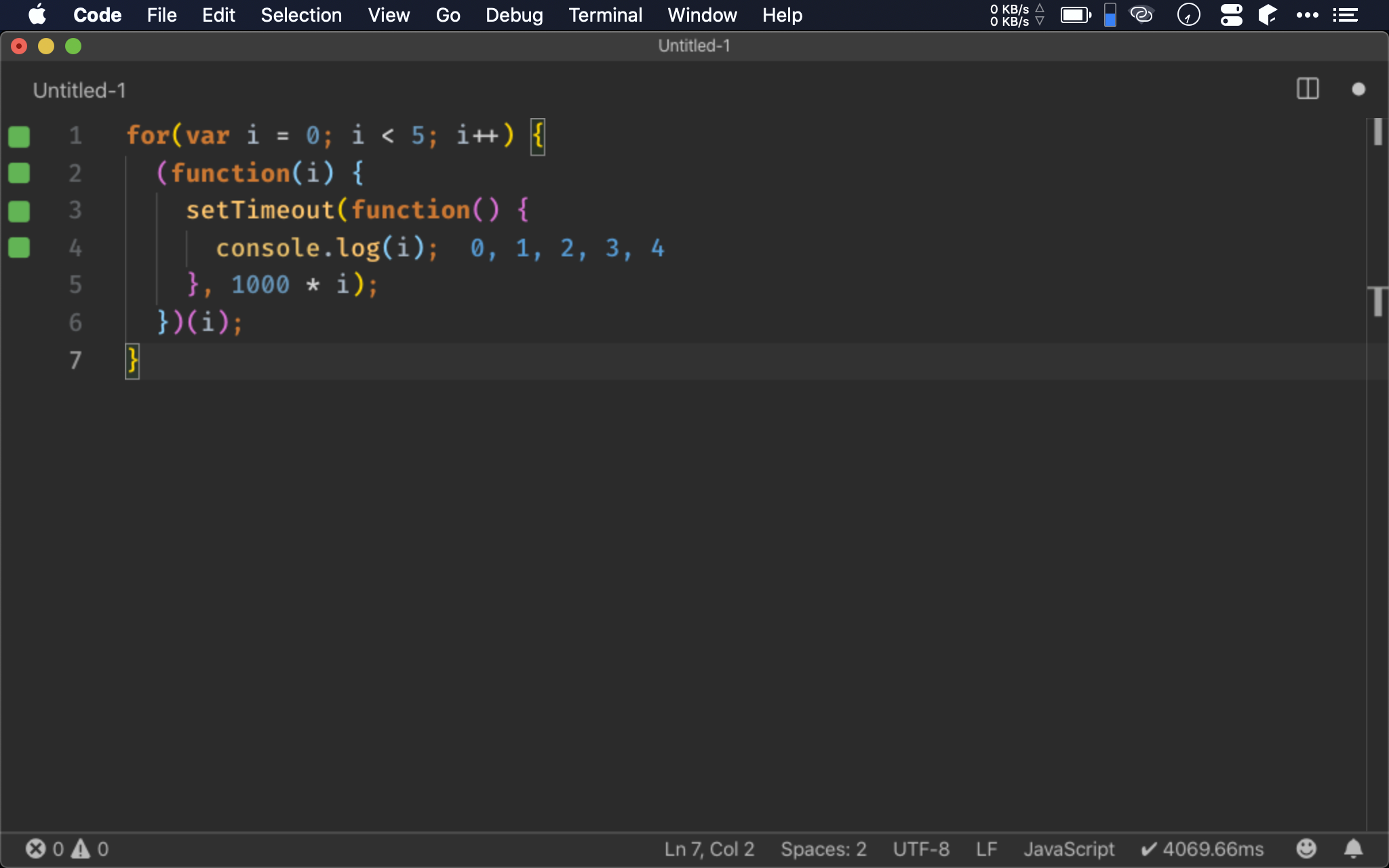This screenshot has height=868, width=1389.
Task: Click green coverage marker on line 1
Action: tap(19, 136)
